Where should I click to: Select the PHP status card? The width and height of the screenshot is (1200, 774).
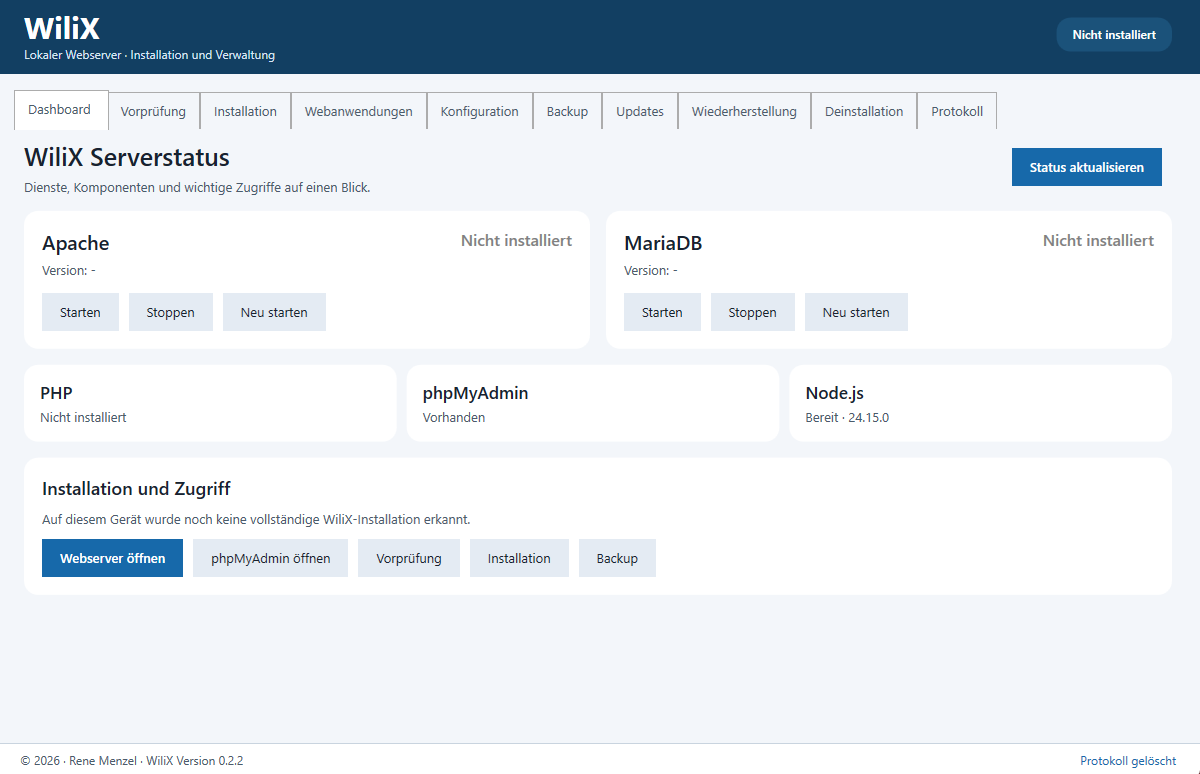[210, 403]
